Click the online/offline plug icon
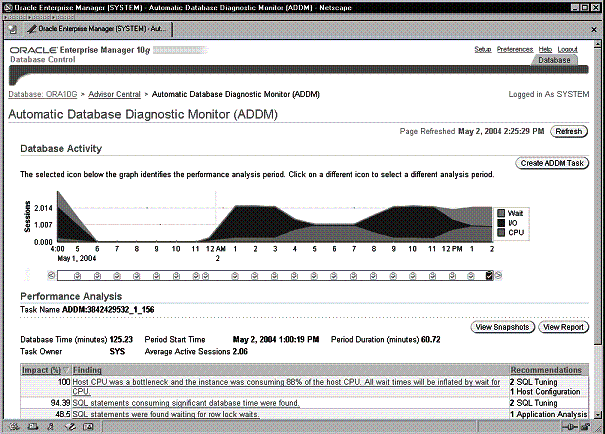 click(x=571, y=427)
